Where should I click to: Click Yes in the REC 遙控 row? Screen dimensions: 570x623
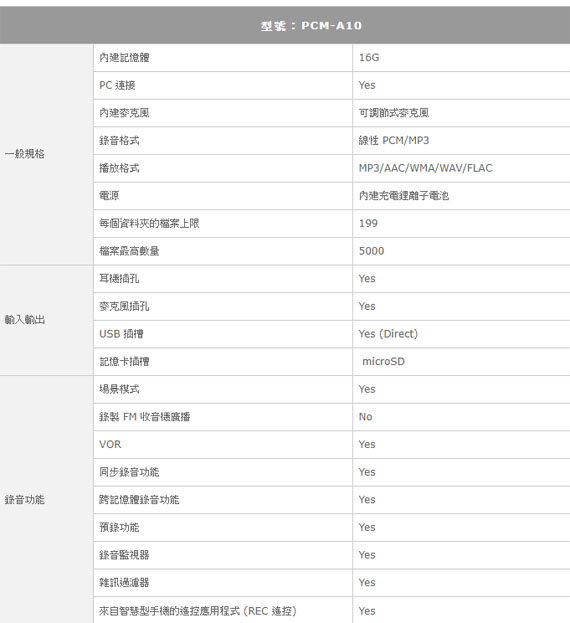click(x=367, y=611)
